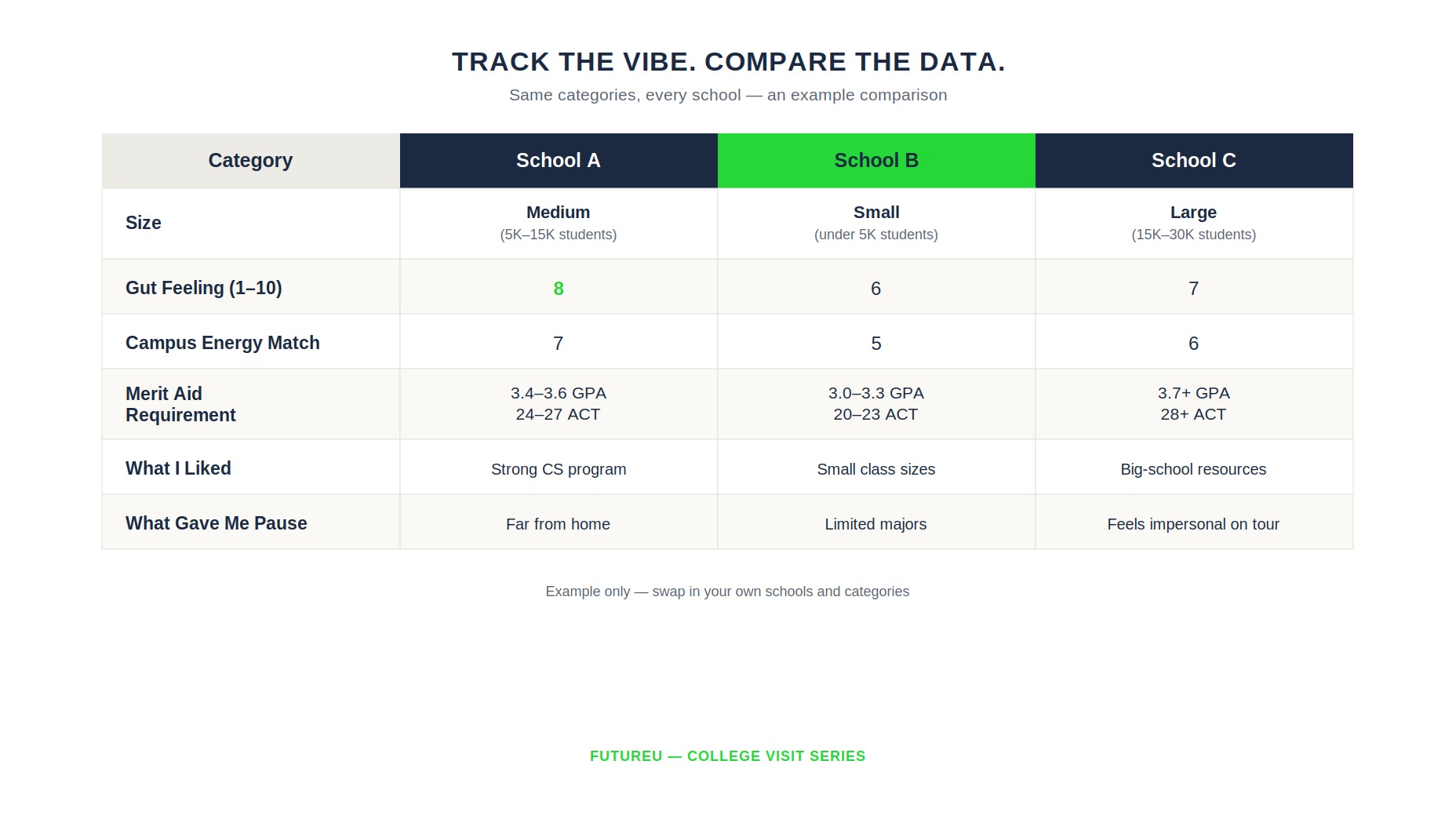Image resolution: width=1456 pixels, height=819 pixels.
Task: Select the Merit Aid Requirement label
Action: pyautogui.click(x=180, y=404)
